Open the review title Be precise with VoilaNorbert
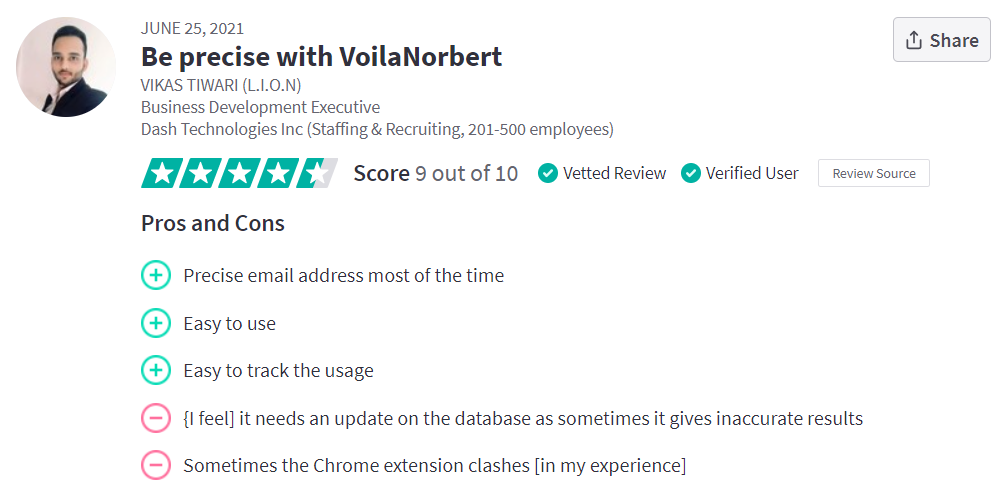 point(321,56)
